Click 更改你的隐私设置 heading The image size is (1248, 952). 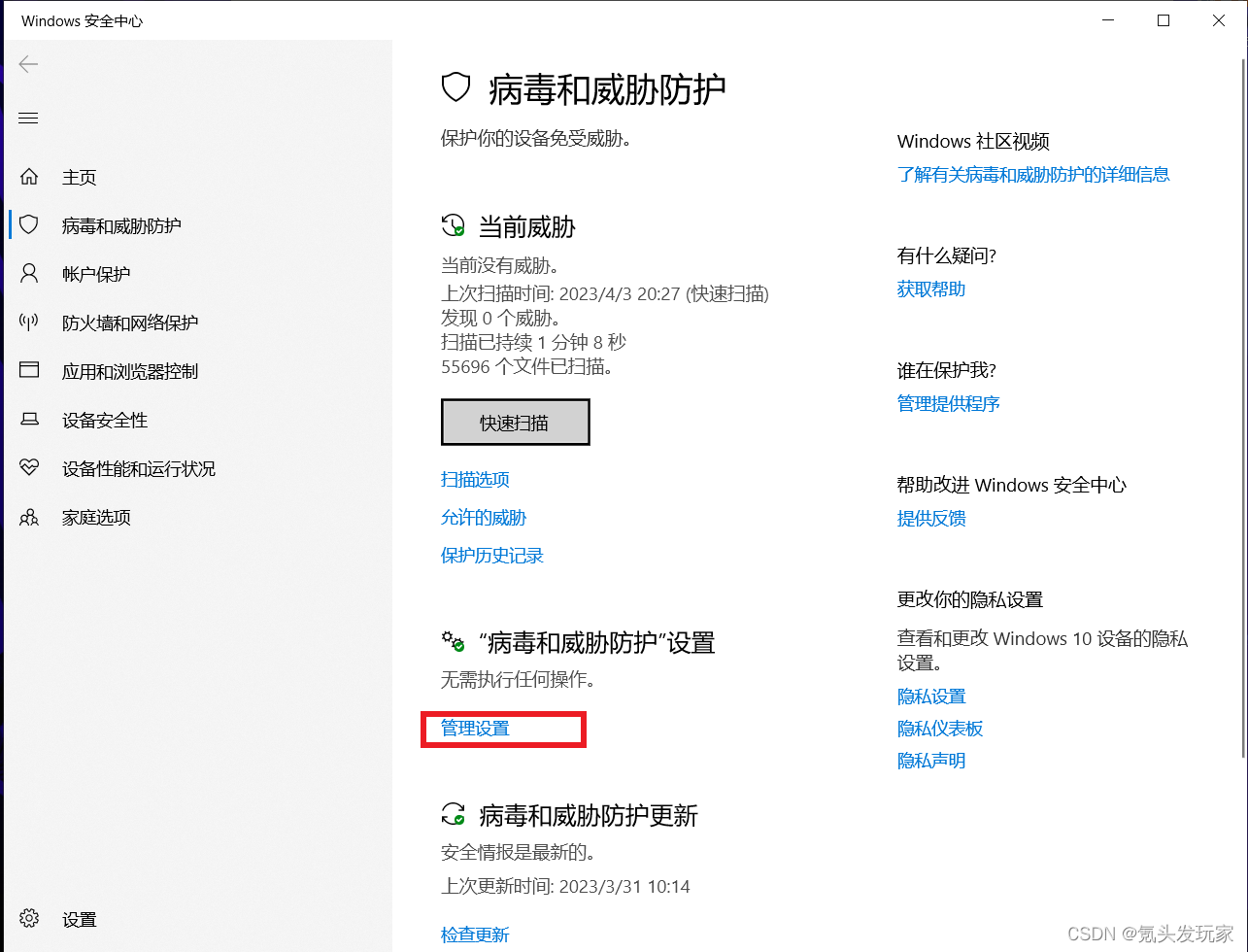click(x=970, y=600)
